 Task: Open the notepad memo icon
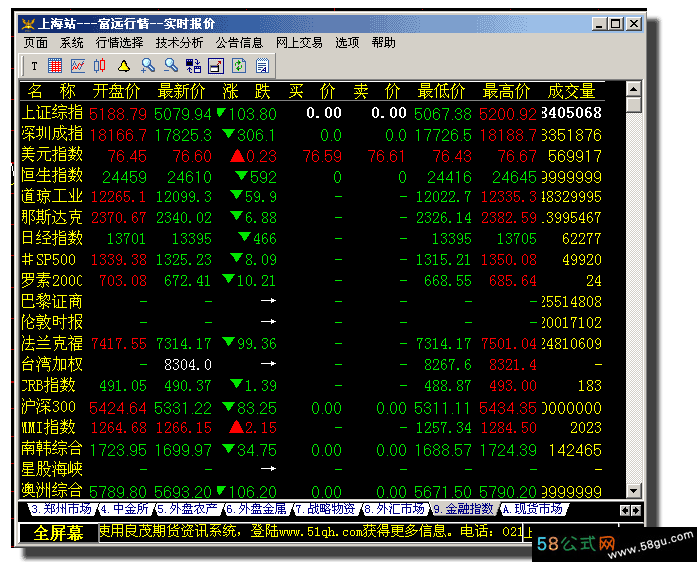pos(262,66)
